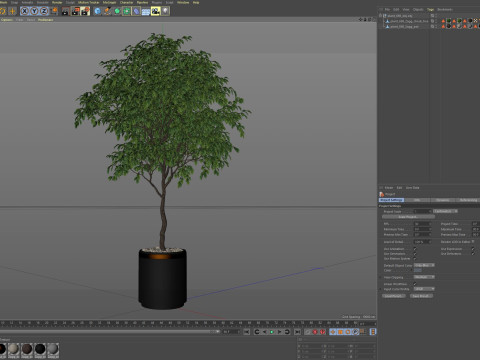
Task: Toggle Use Animation checkbox
Action: [x=415, y=249]
